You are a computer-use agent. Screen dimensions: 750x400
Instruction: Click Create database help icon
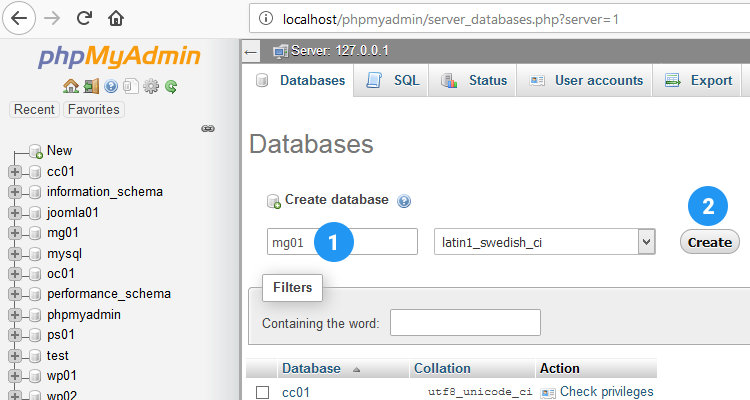(x=404, y=201)
